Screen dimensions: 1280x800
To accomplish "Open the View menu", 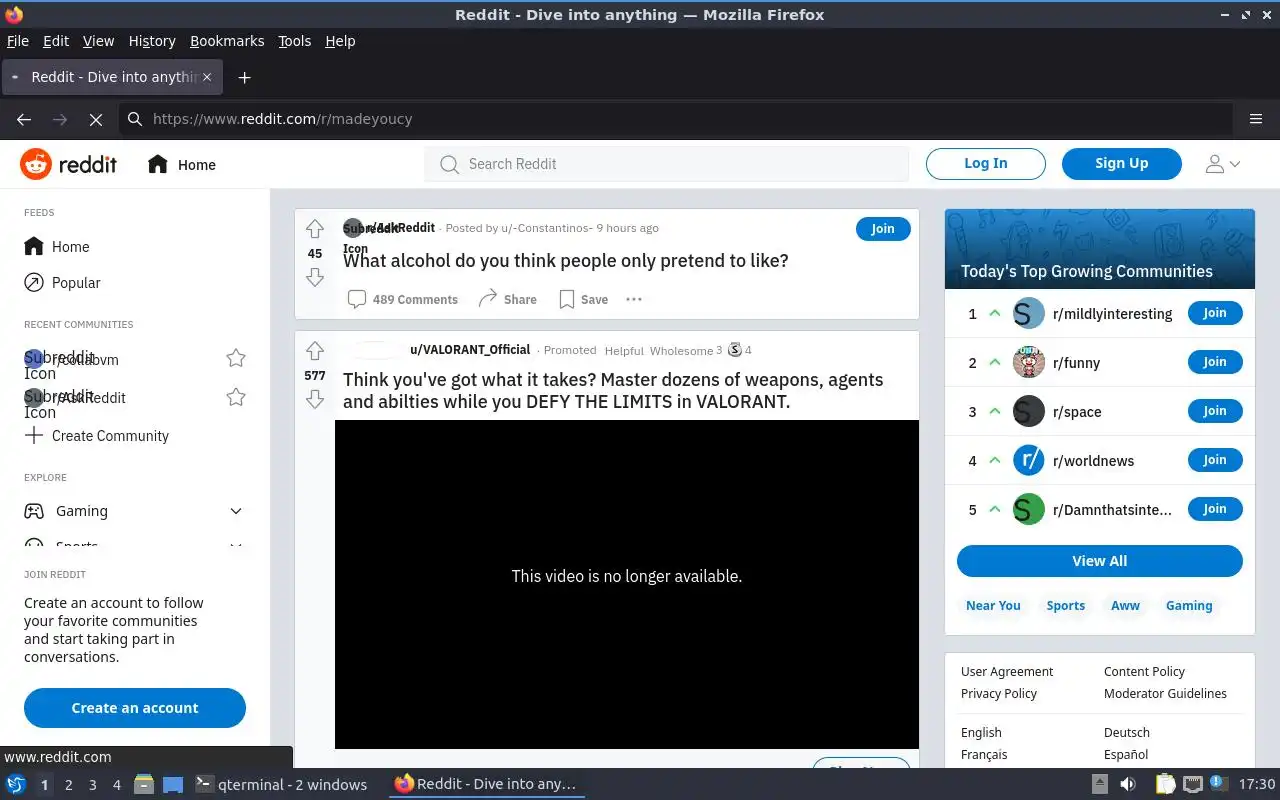I will (98, 41).
